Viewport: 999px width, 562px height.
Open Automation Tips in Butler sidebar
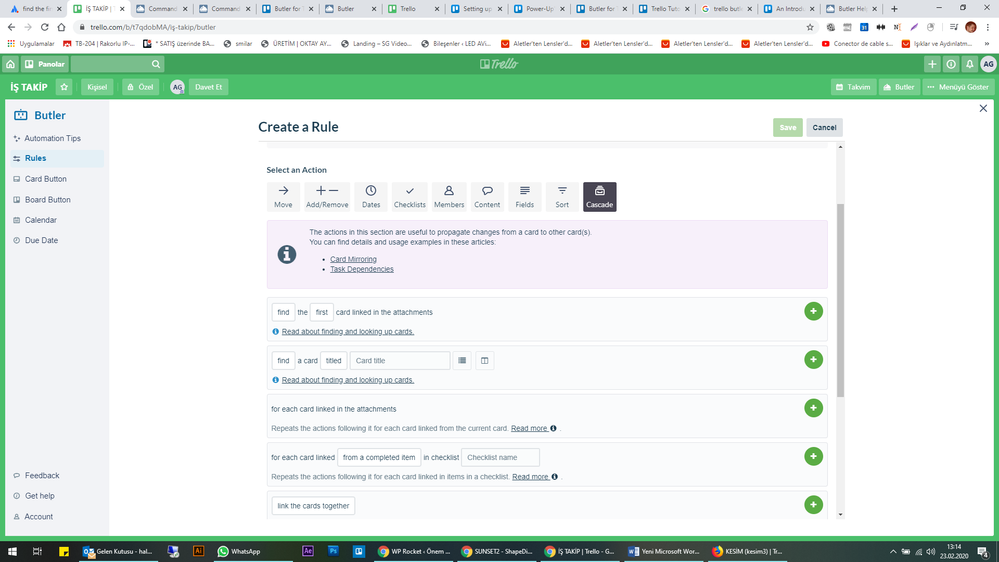coord(52,138)
